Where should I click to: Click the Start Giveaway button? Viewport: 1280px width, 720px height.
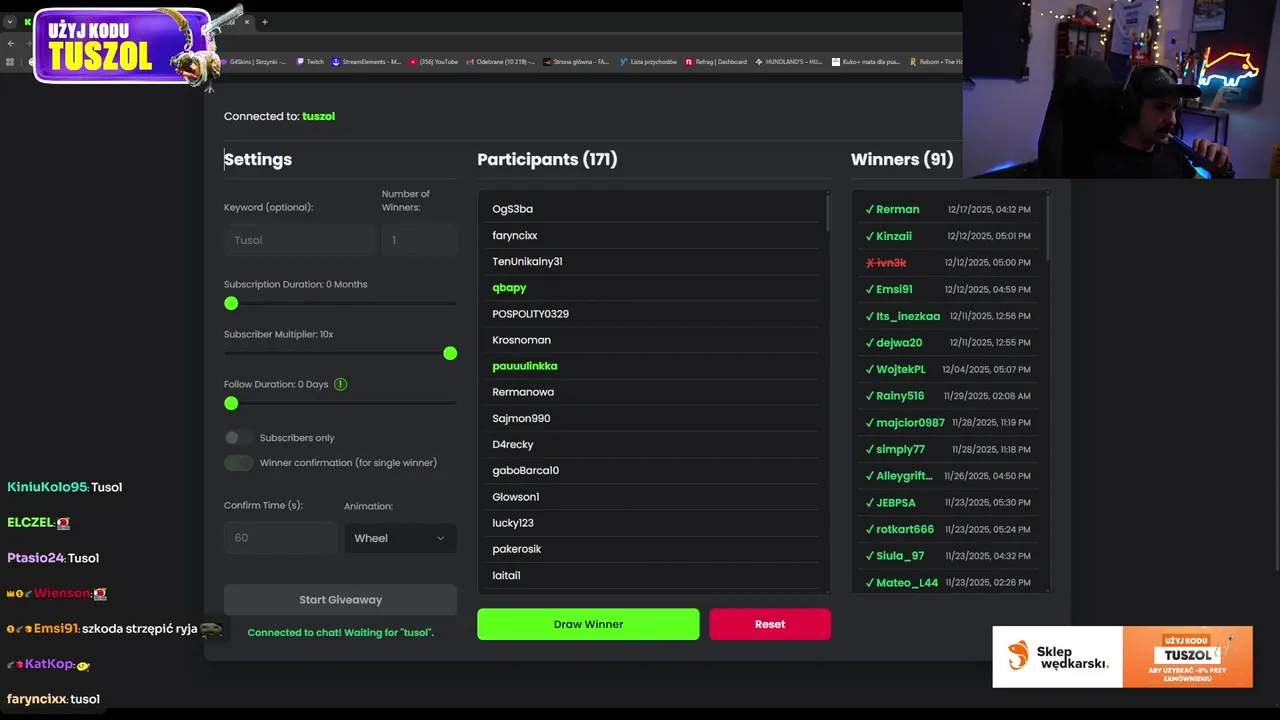pos(340,600)
